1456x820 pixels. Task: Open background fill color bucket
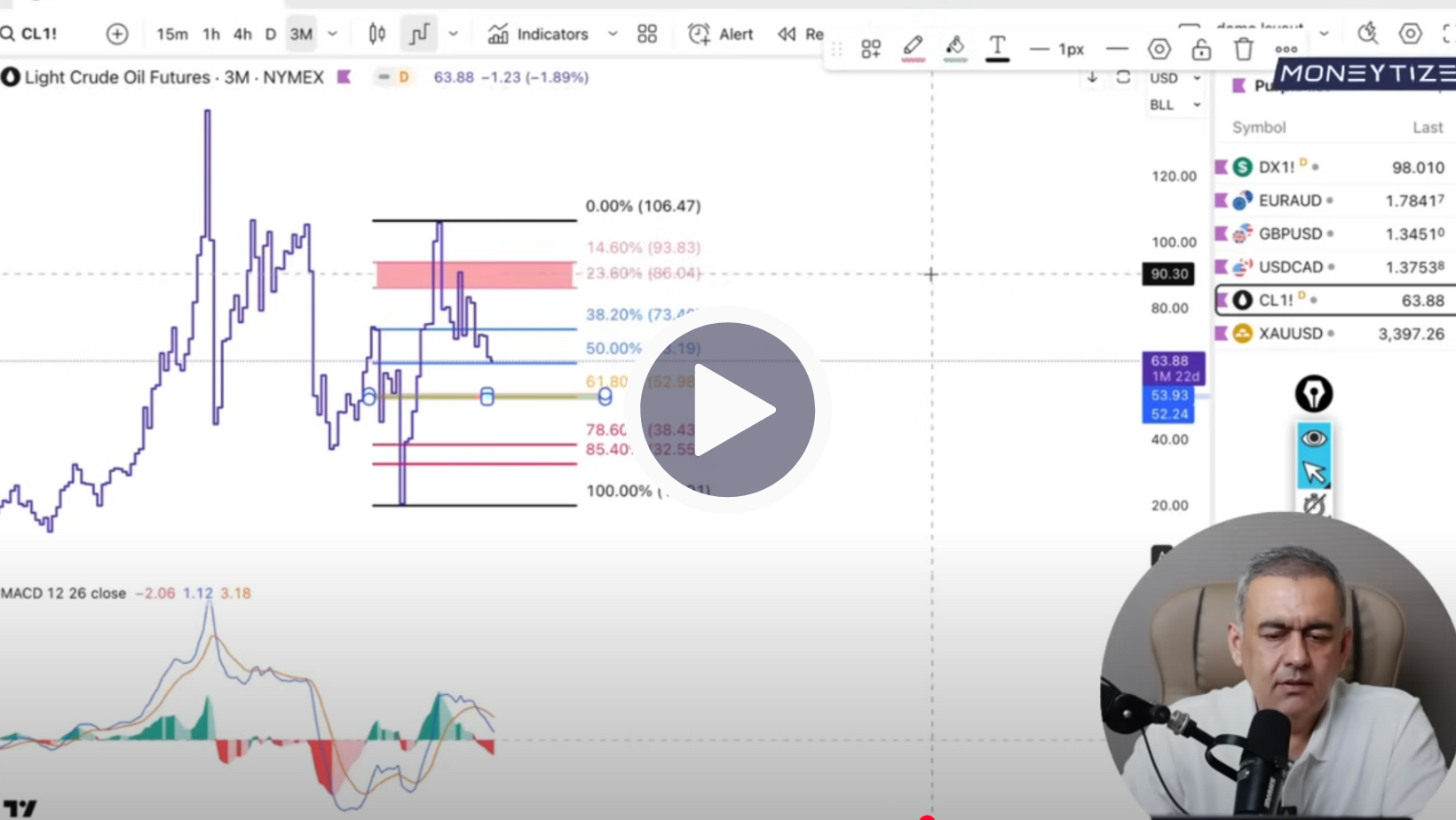[x=955, y=48]
